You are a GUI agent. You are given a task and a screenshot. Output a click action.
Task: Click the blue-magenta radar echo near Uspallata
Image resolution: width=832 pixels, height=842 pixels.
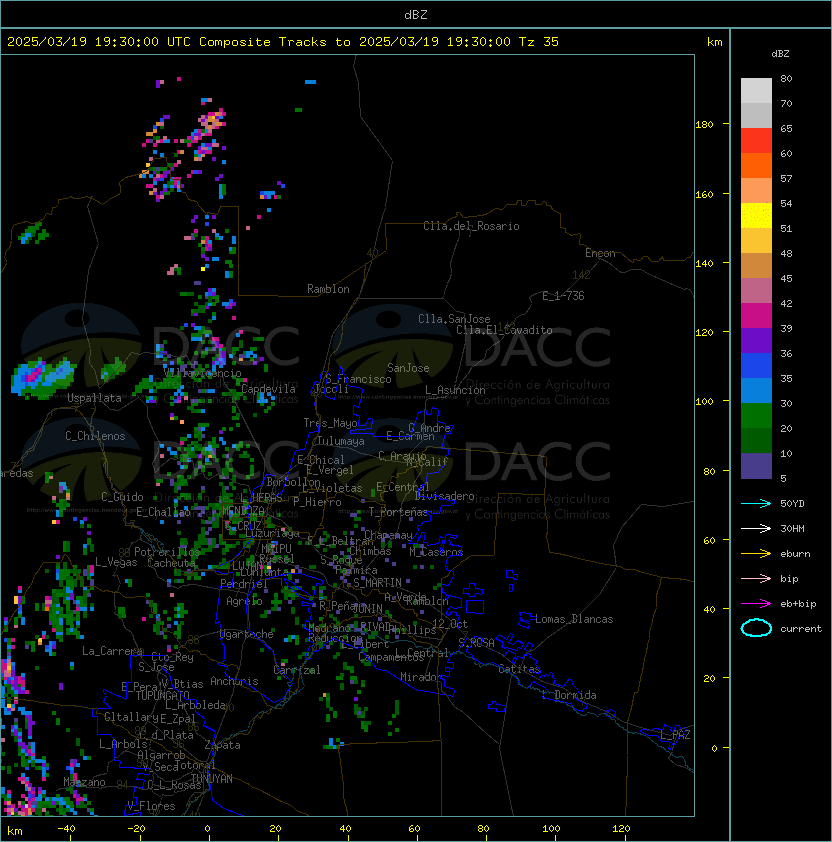pos(42,378)
